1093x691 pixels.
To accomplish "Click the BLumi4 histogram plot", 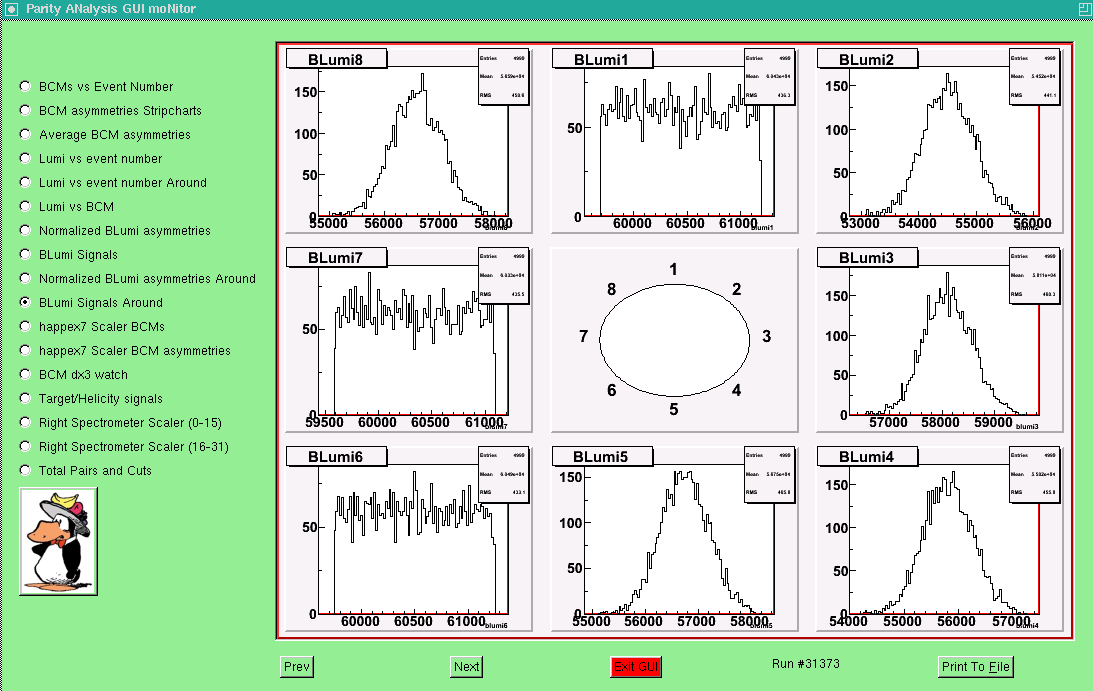I will 940,538.
